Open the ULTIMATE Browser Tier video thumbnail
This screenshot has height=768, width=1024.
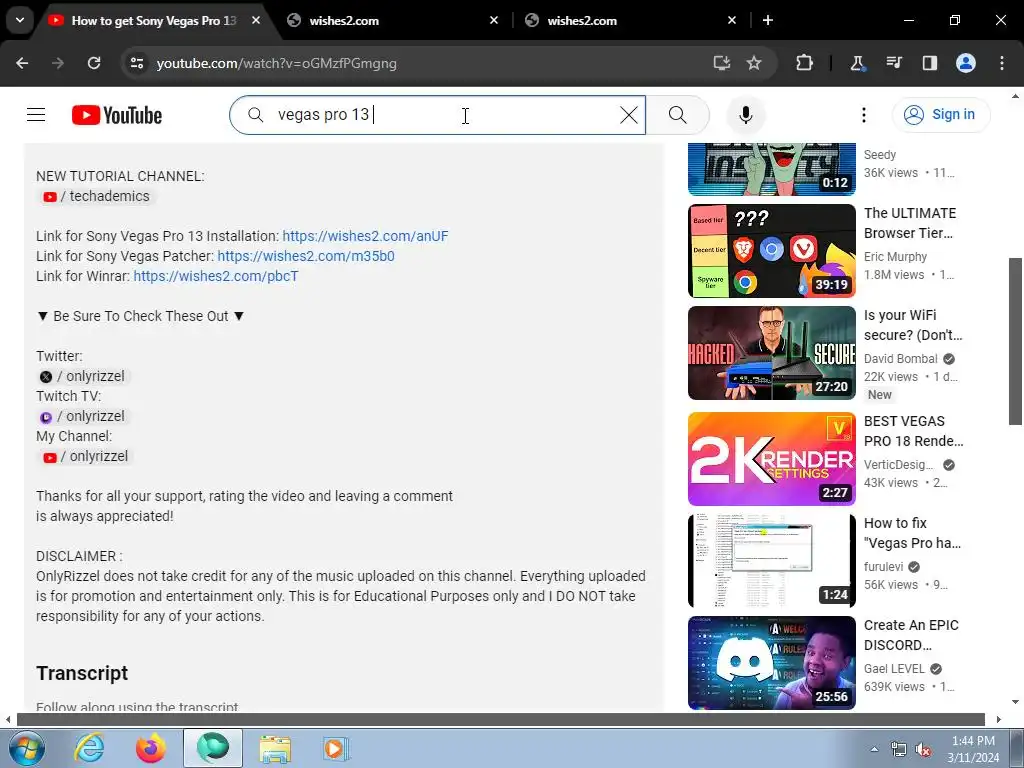771,251
